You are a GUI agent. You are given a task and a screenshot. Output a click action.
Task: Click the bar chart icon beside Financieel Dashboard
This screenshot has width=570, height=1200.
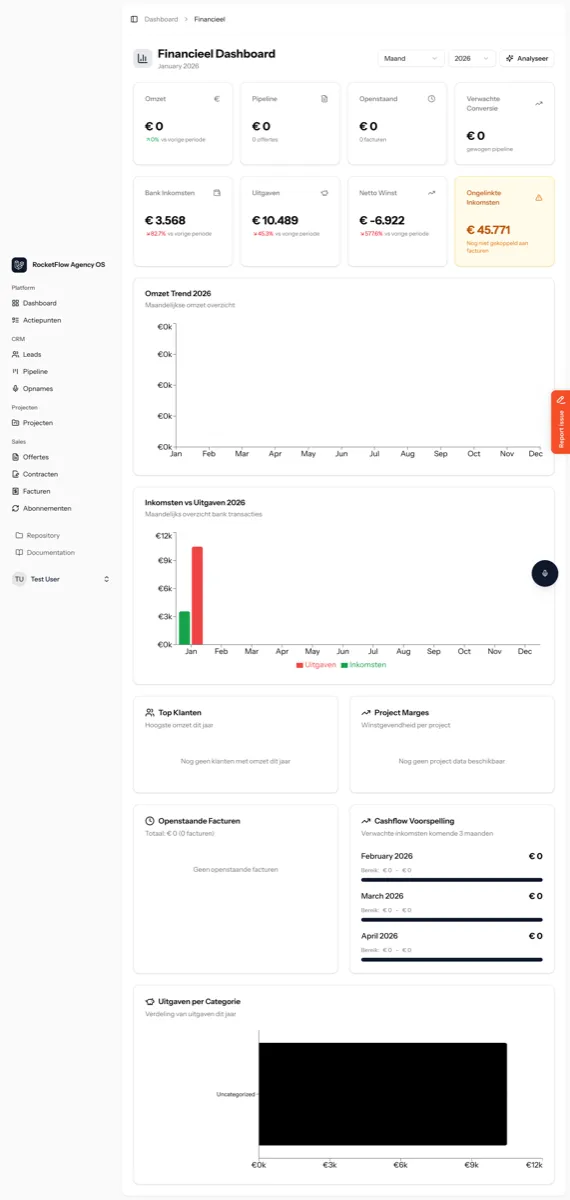[143, 58]
